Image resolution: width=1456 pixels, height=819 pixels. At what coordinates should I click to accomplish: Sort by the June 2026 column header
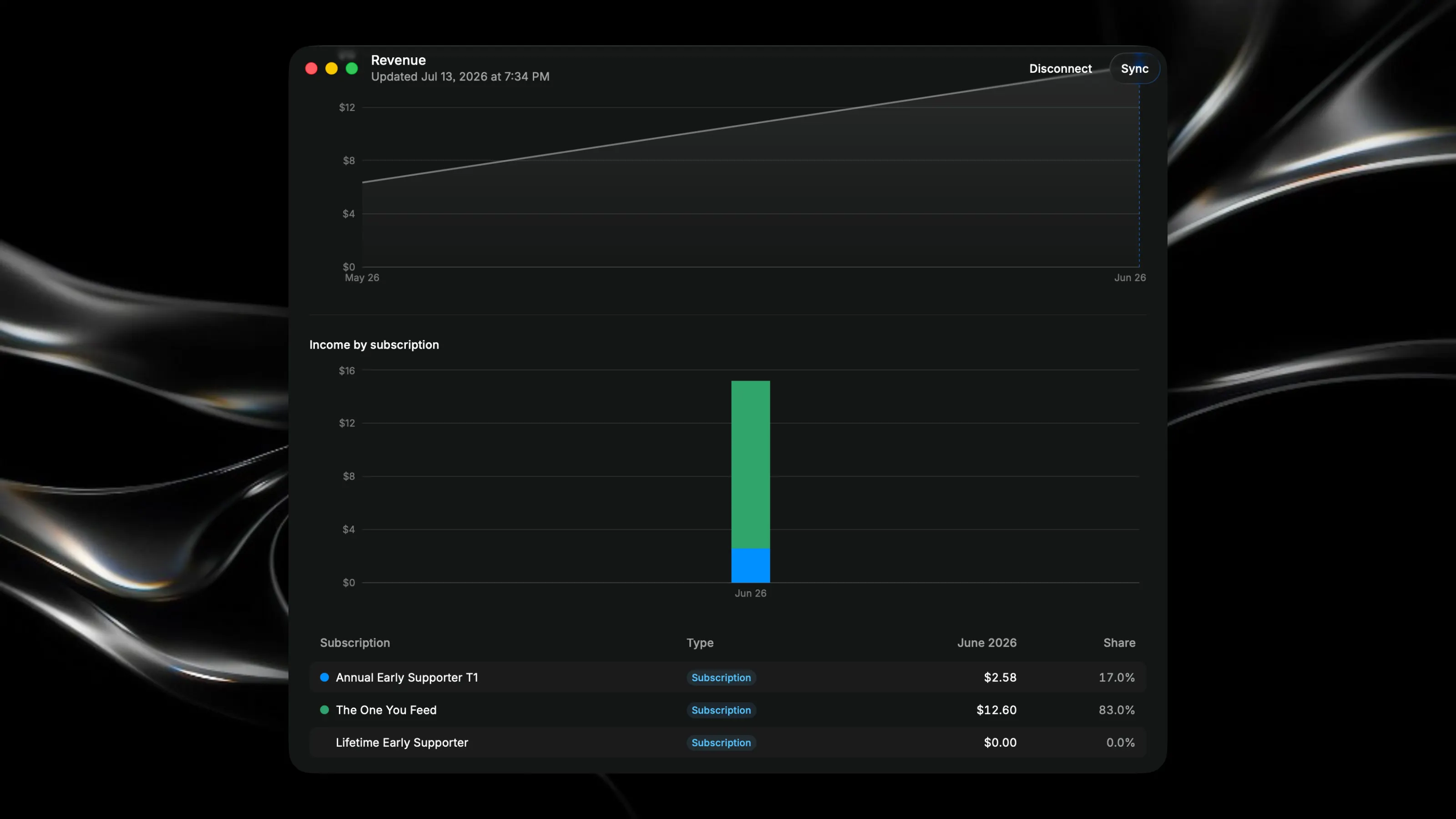987,642
